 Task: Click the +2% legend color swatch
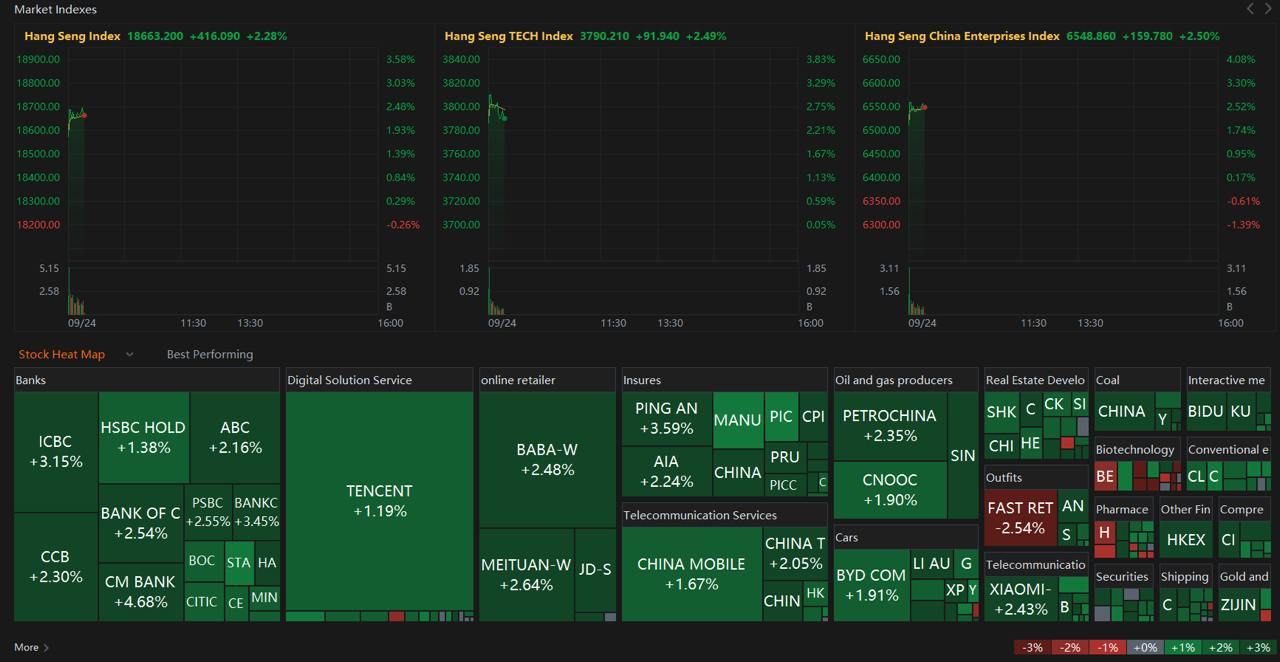click(1221, 647)
